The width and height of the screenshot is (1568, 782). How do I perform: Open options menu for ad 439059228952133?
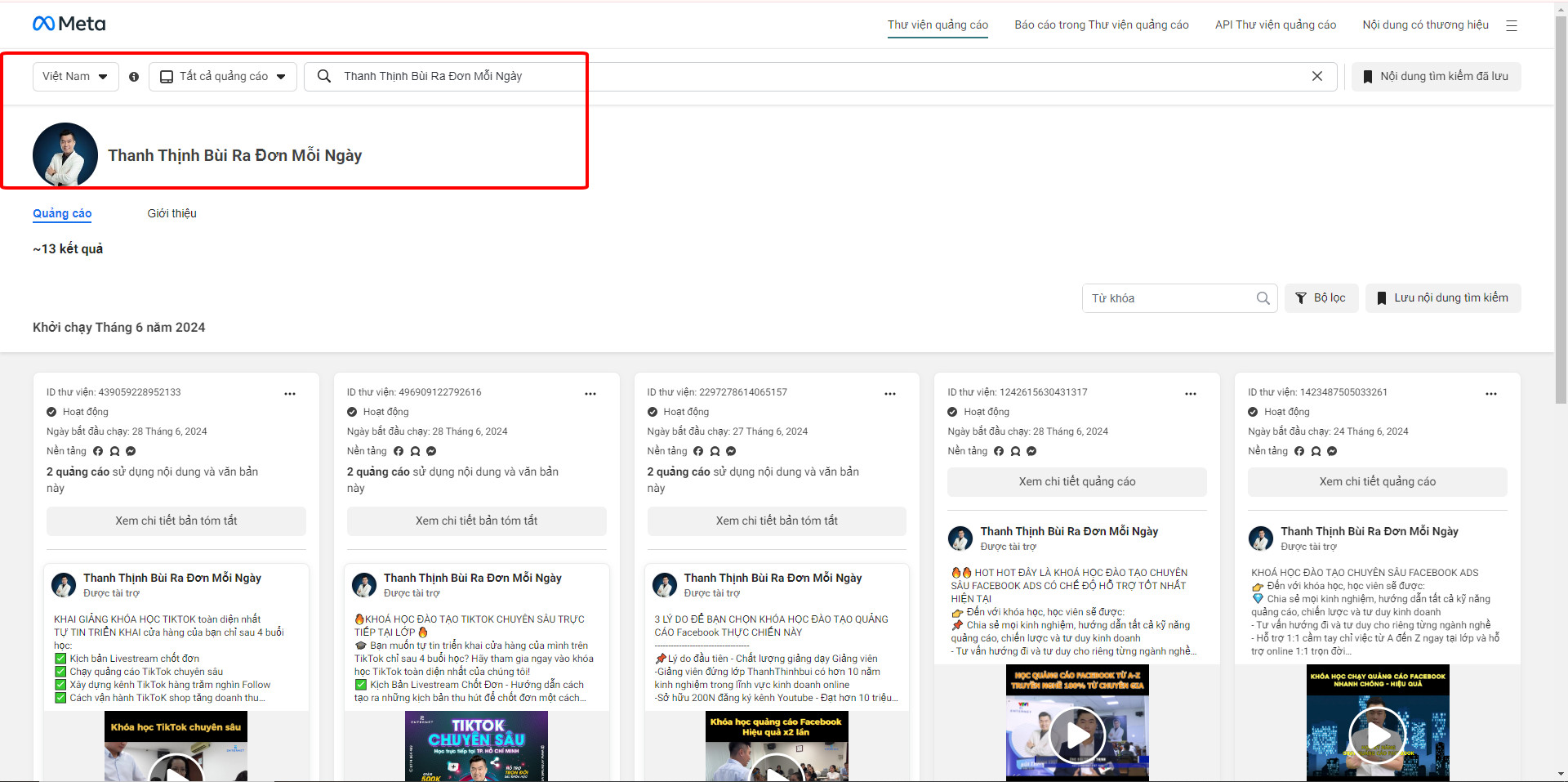[290, 394]
